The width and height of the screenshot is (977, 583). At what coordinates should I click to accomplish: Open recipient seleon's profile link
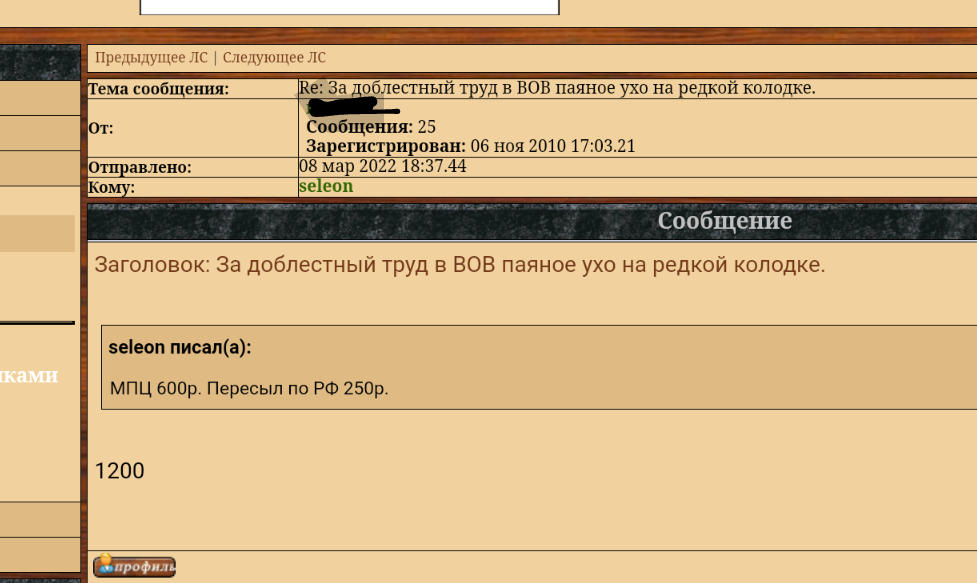pos(326,186)
